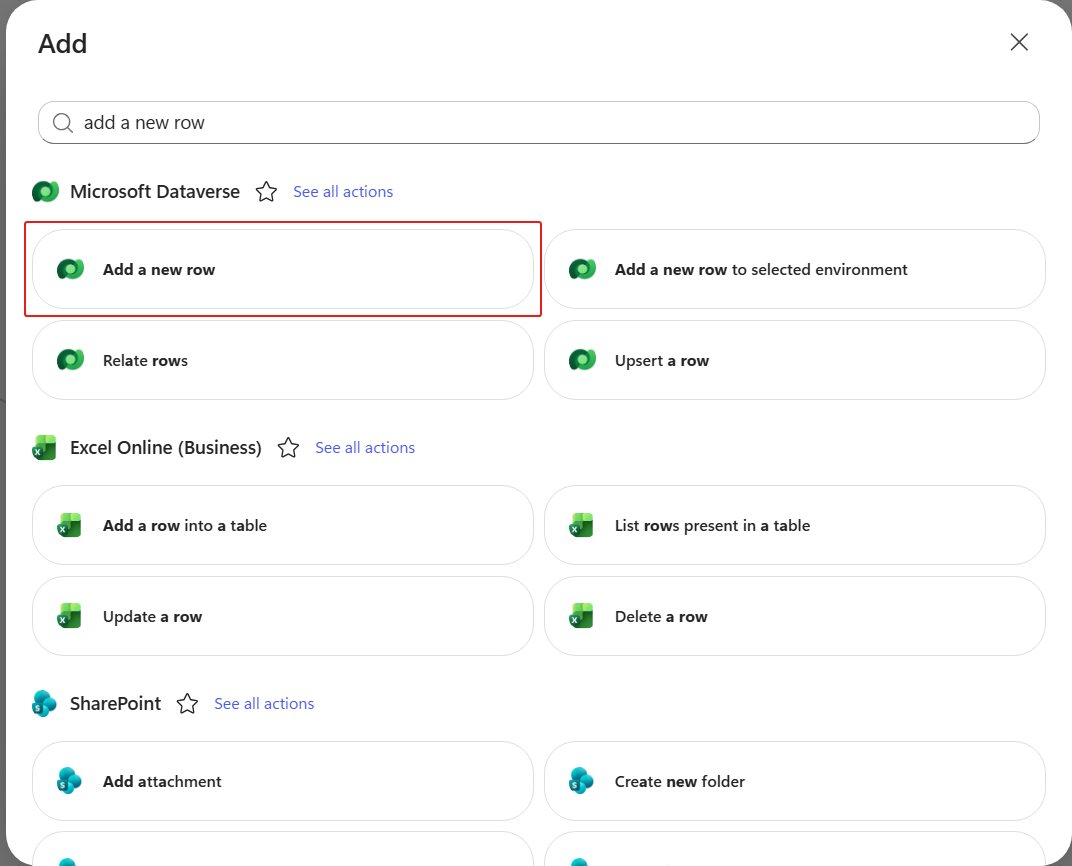Click the SharePoint connector header icon
The height and width of the screenshot is (866, 1072).
(x=44, y=704)
